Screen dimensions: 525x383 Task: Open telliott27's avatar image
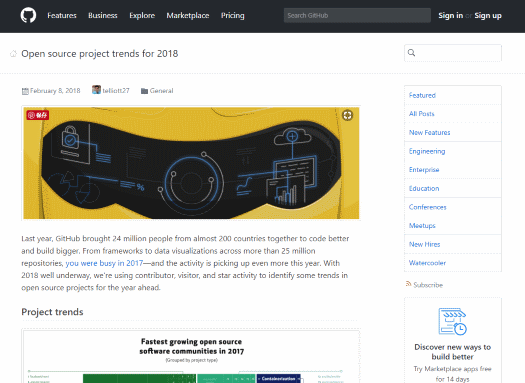[96, 90]
